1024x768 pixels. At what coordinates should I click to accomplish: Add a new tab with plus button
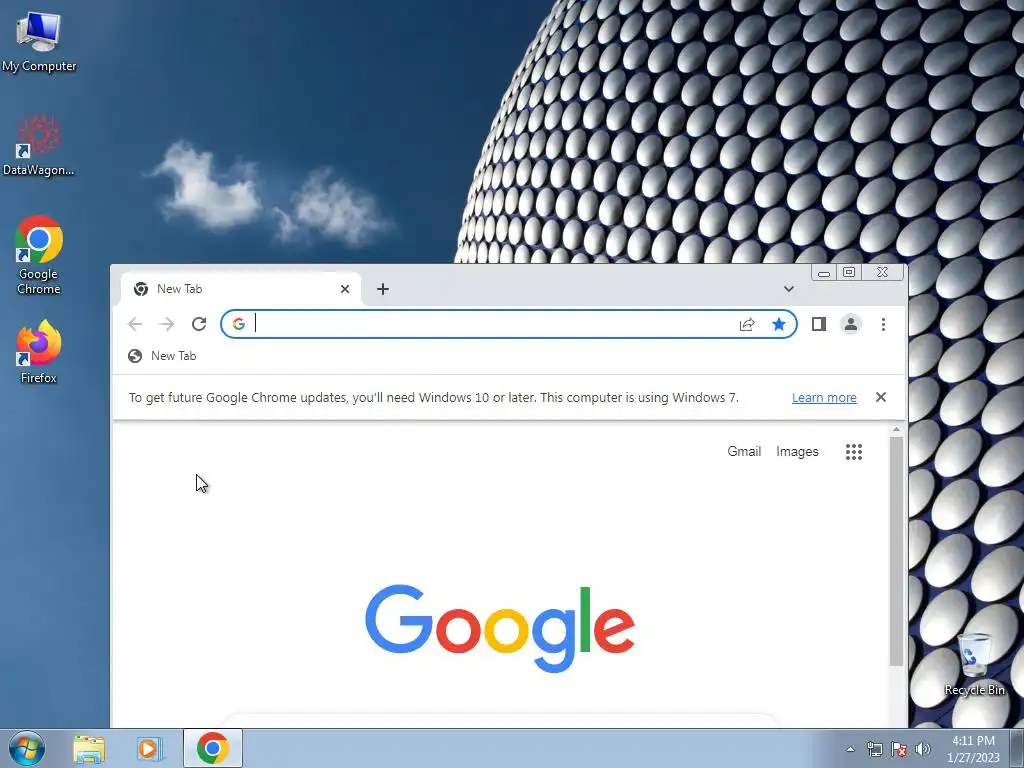coord(383,289)
